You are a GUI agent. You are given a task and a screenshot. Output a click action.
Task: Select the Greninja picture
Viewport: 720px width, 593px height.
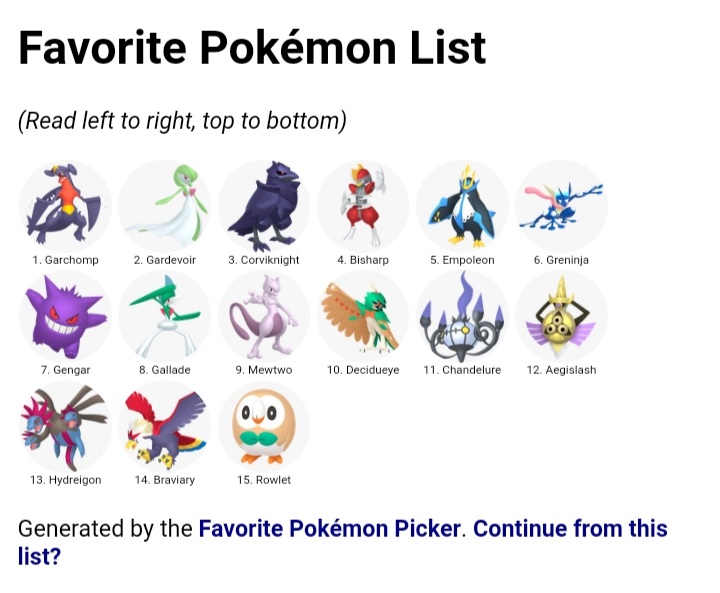[561, 205]
